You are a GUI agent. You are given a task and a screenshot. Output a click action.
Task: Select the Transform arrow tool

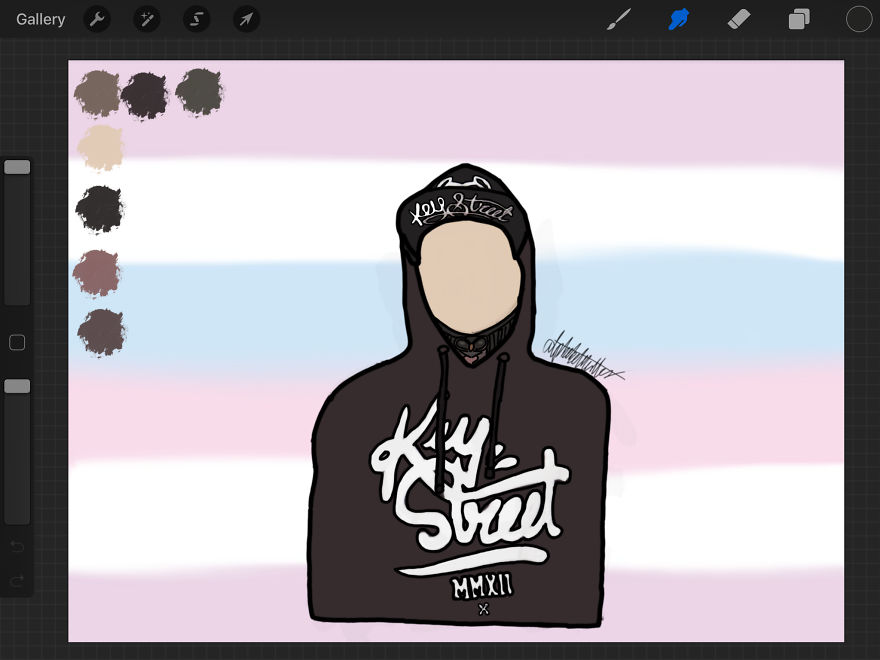[x=246, y=19]
